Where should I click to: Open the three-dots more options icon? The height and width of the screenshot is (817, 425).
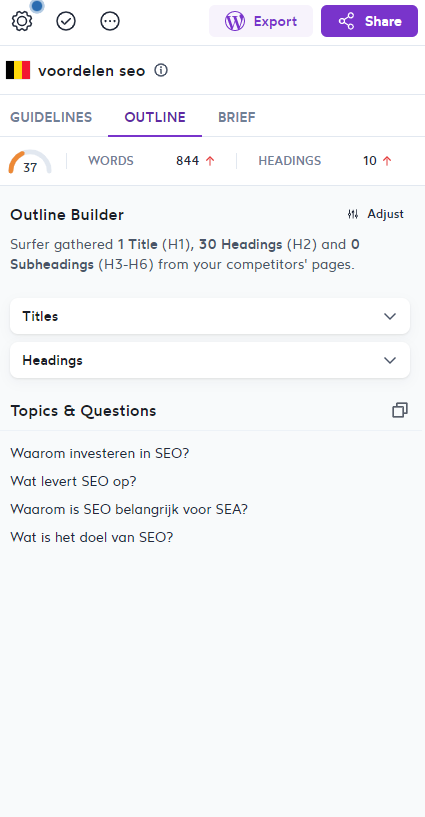110,21
